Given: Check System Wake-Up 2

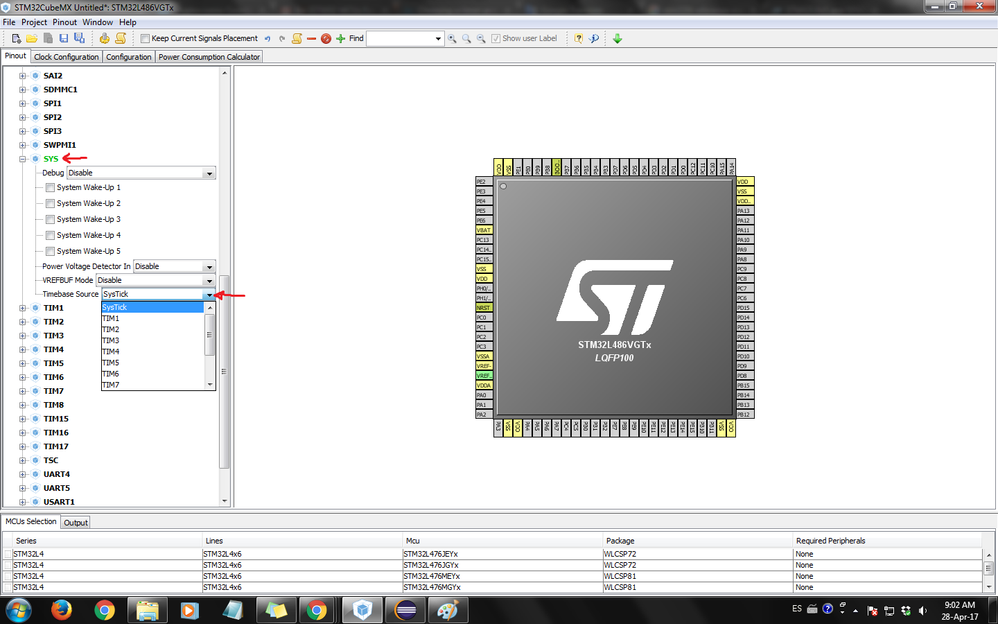Looking at the screenshot, I should [x=50, y=203].
